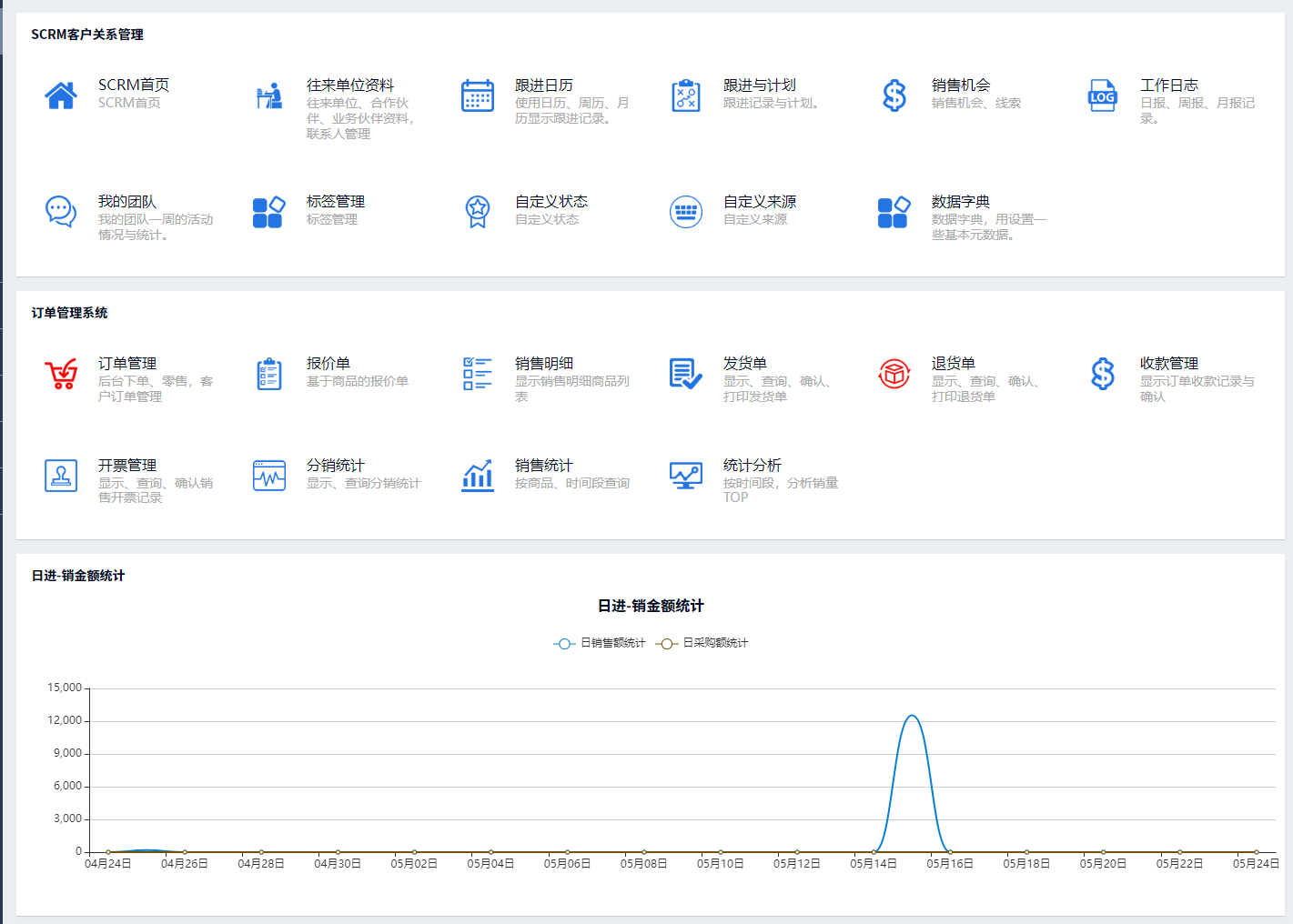Image resolution: width=1293 pixels, height=924 pixels.
Task: Go to 往来单位资料 title link
Action: click(x=350, y=85)
